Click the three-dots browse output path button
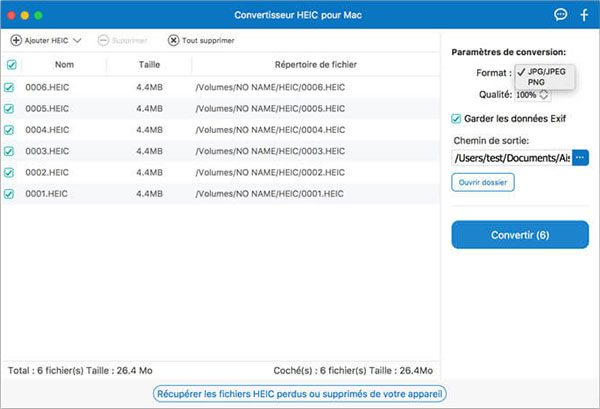Screen dimensions: 600x409 point(580,158)
